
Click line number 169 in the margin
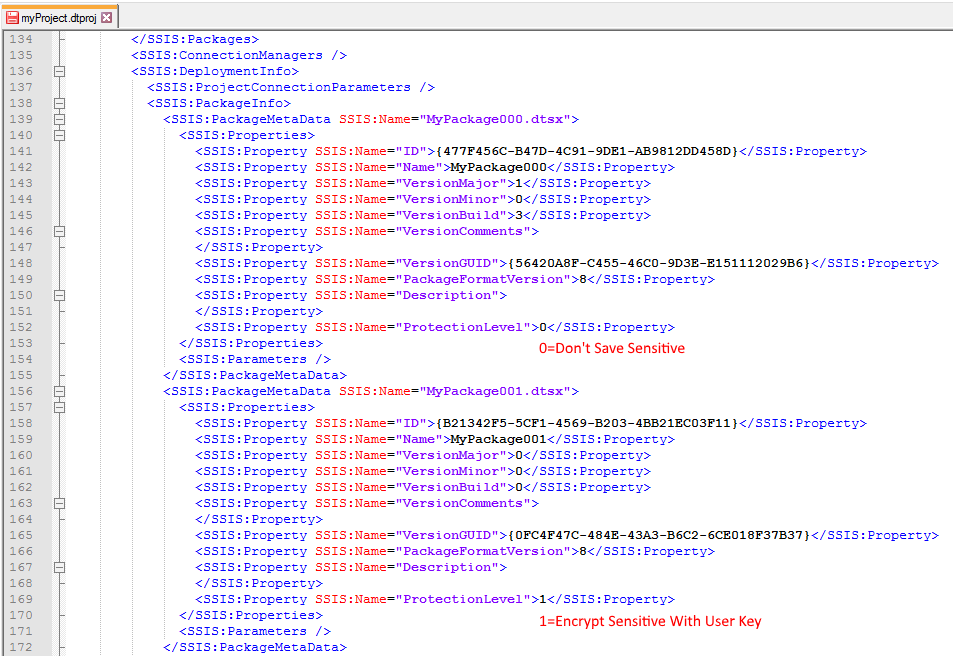click(21, 599)
